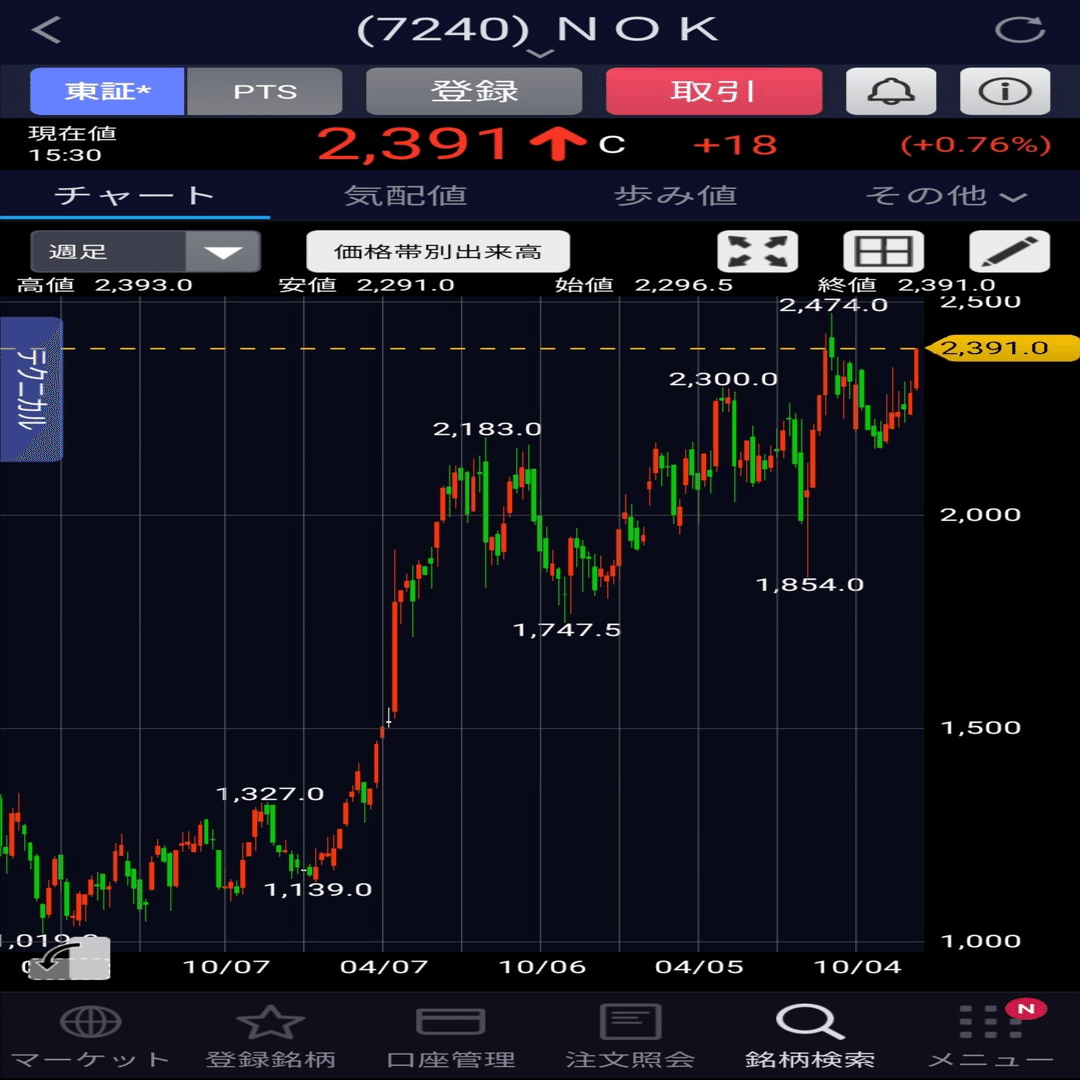Click +18 price change value
The width and height of the screenshot is (1080, 1080).
pos(735,145)
